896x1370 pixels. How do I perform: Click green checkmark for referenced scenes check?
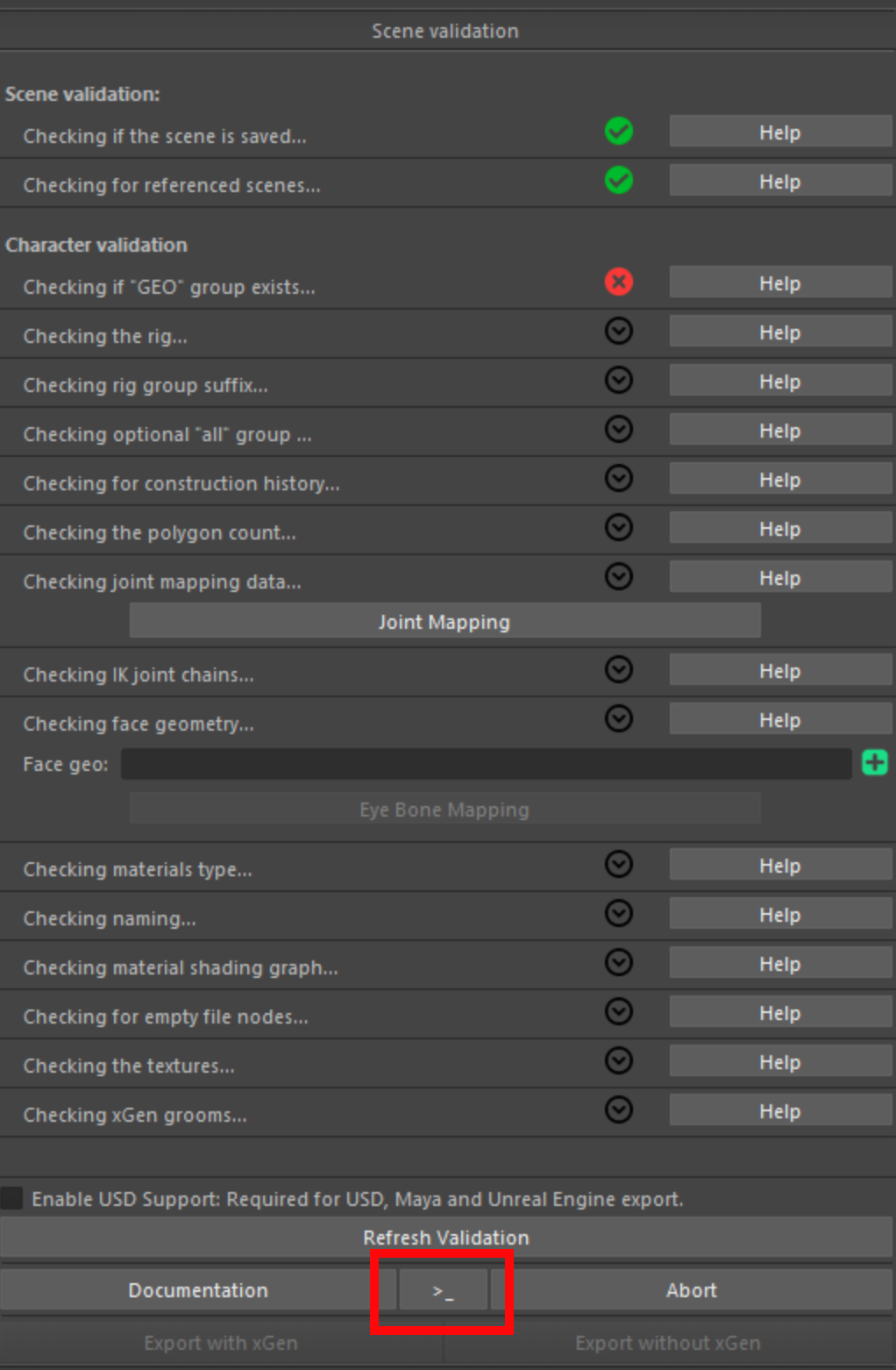click(x=619, y=181)
